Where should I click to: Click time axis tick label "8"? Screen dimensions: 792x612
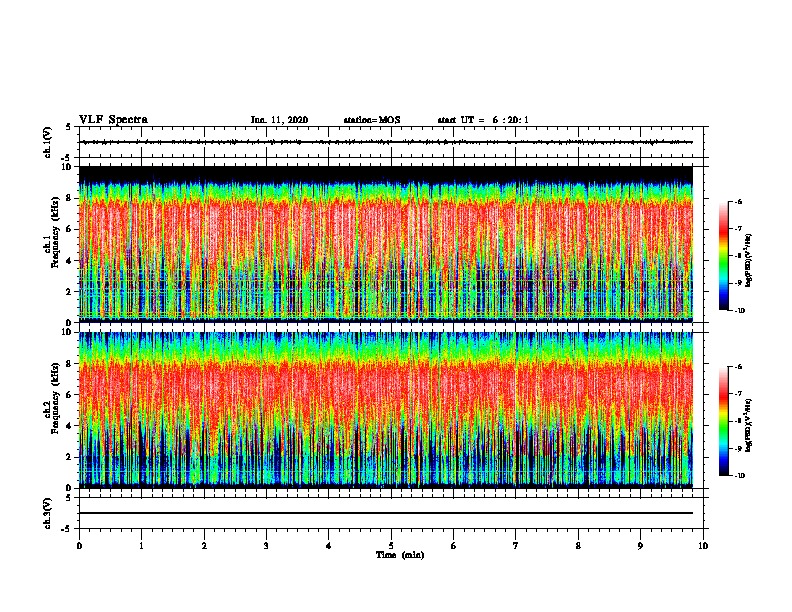pyautogui.click(x=578, y=546)
